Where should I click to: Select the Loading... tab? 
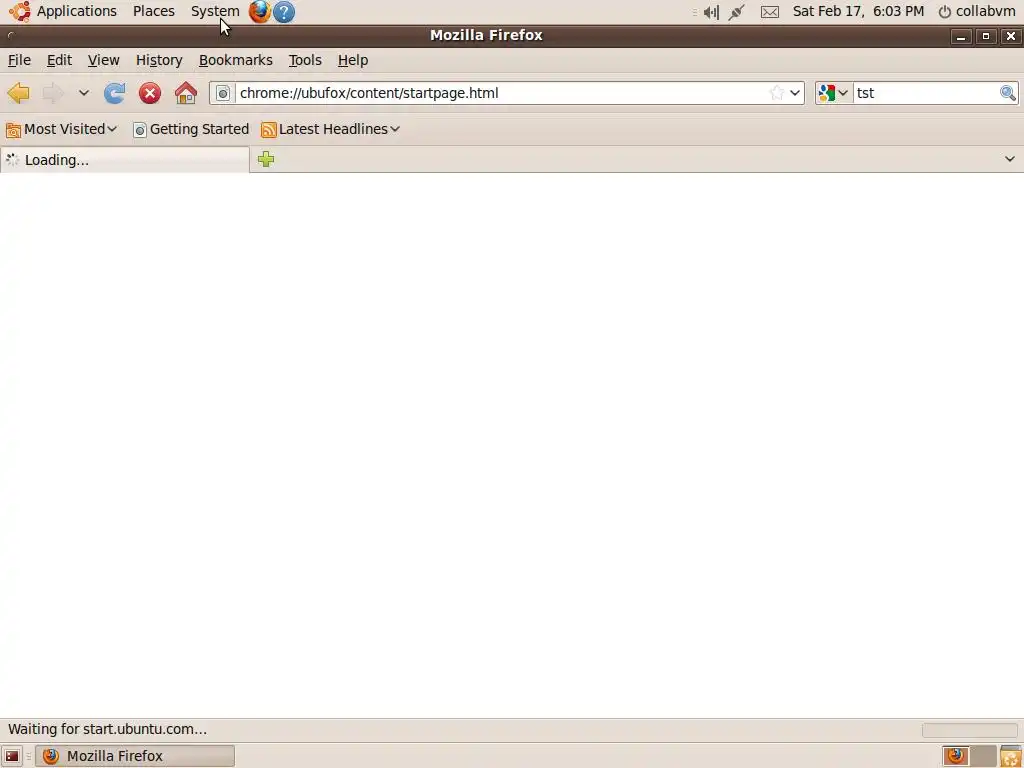[x=125, y=160]
